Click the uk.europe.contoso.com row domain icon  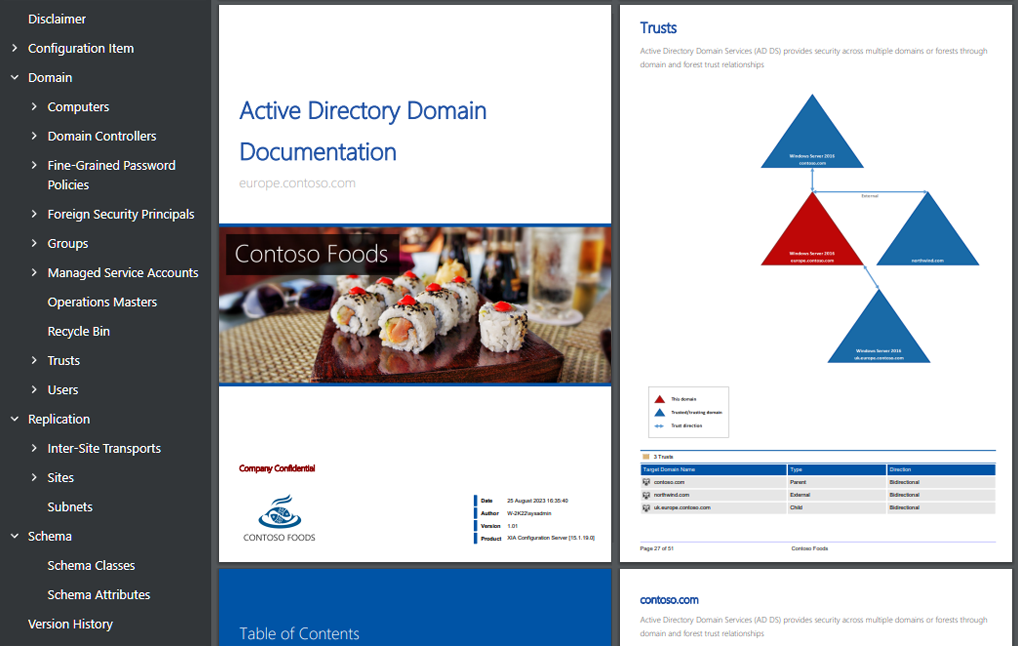click(x=646, y=508)
